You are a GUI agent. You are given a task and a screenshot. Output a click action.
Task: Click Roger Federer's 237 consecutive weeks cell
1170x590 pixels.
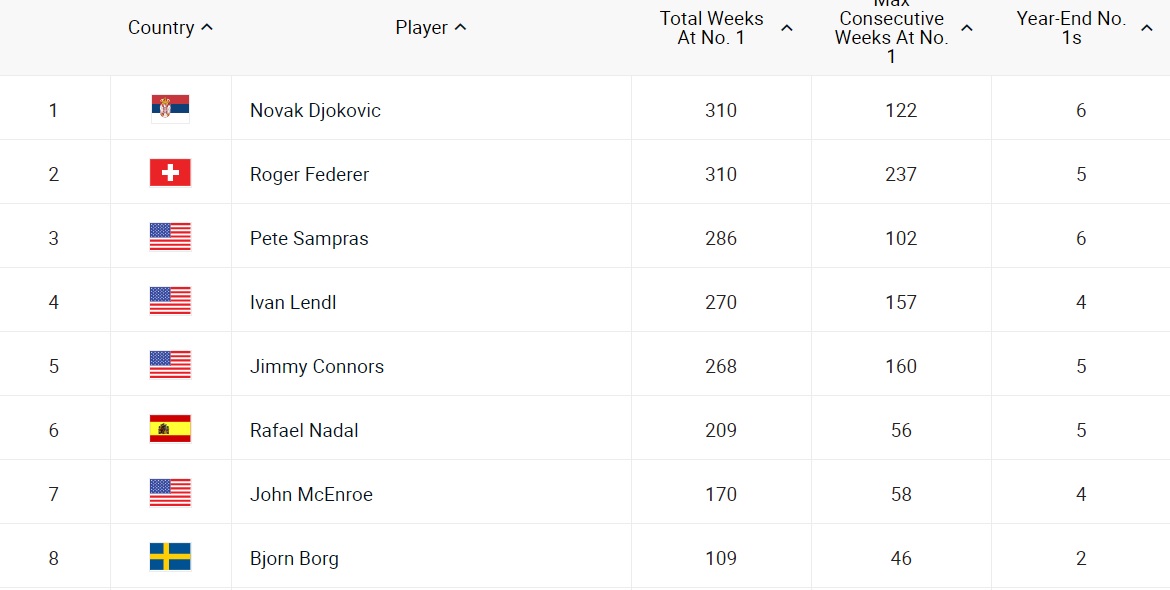901,175
